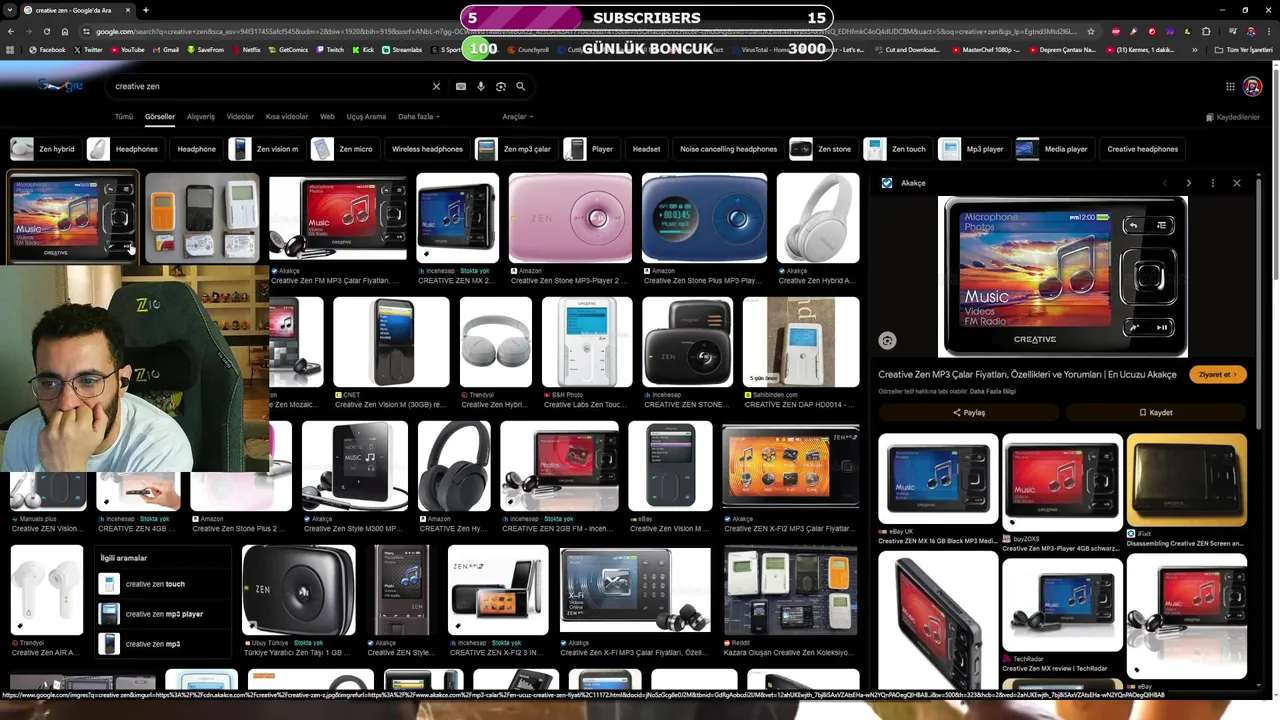Open SaveFrom bookmark in bookmarks bar

tap(205, 50)
